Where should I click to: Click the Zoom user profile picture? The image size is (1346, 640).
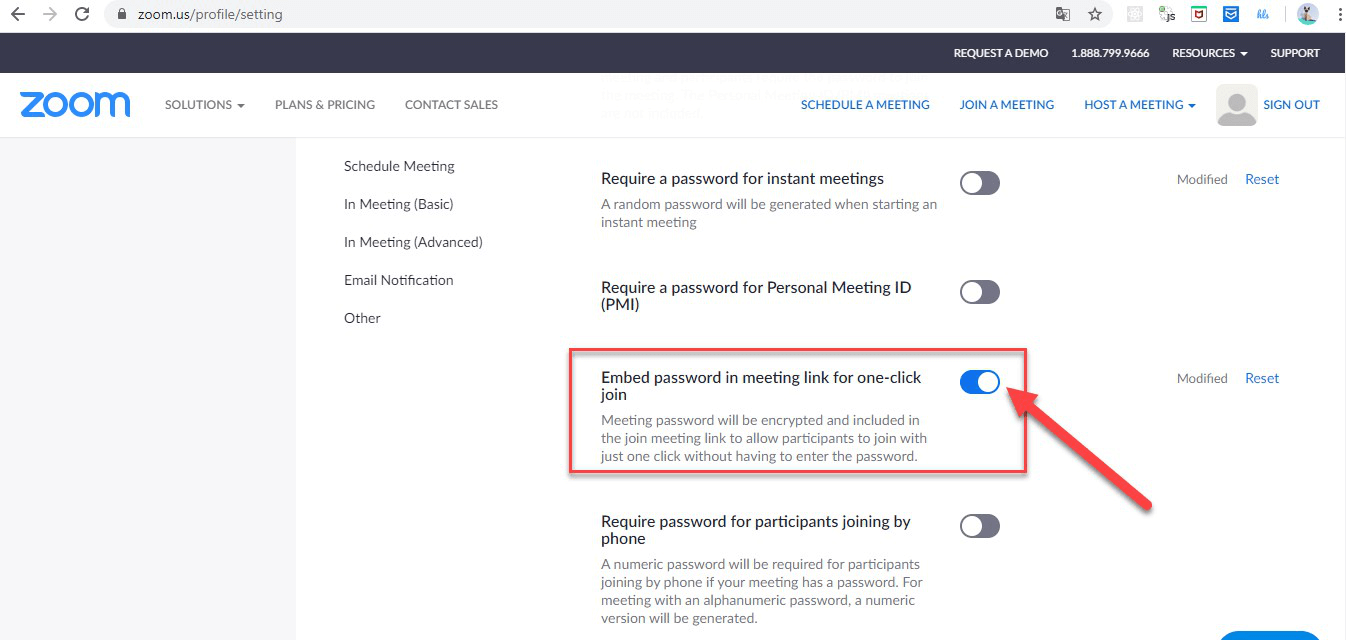point(1236,105)
